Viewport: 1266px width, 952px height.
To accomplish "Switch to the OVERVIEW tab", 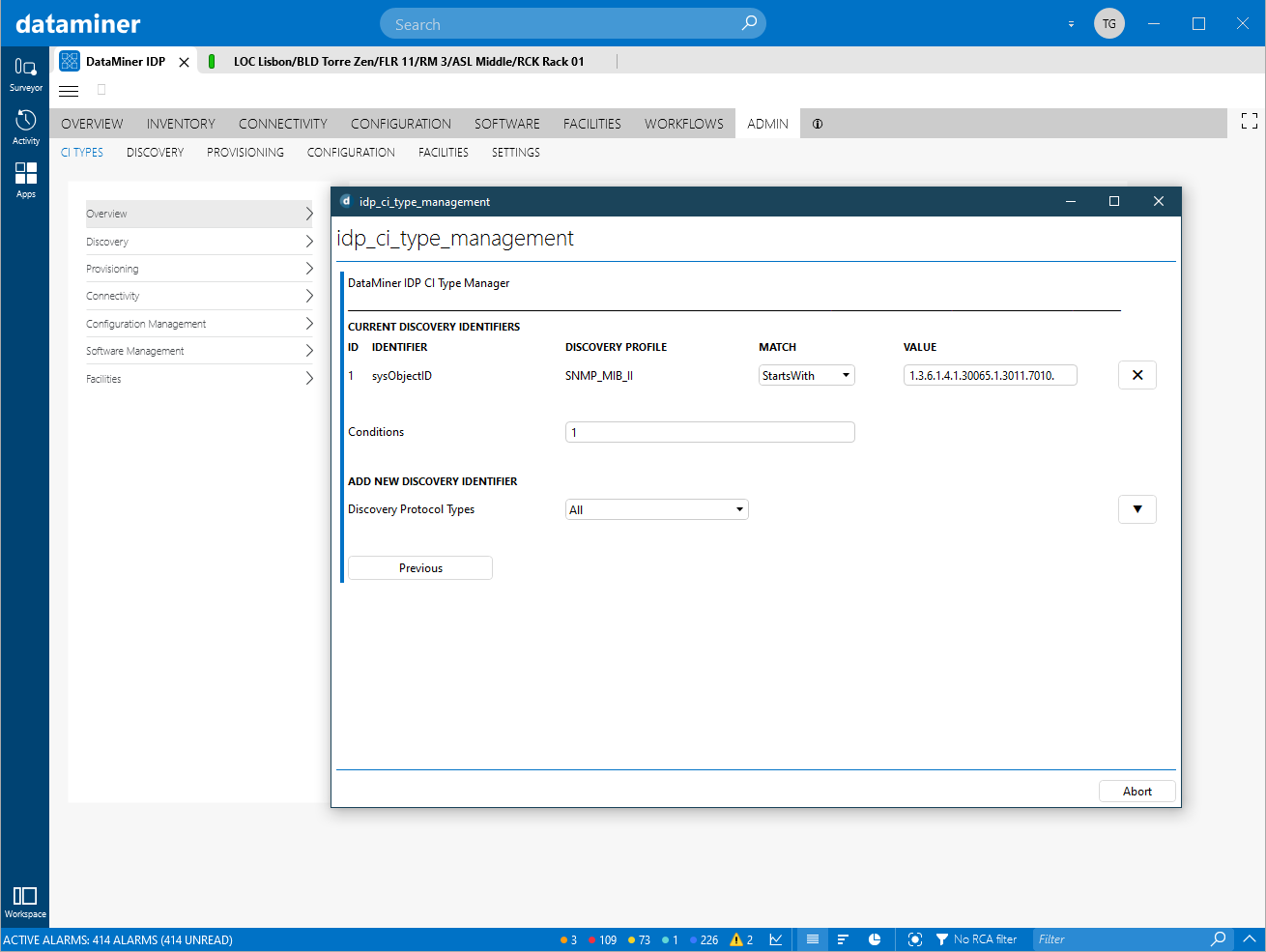I will click(92, 124).
